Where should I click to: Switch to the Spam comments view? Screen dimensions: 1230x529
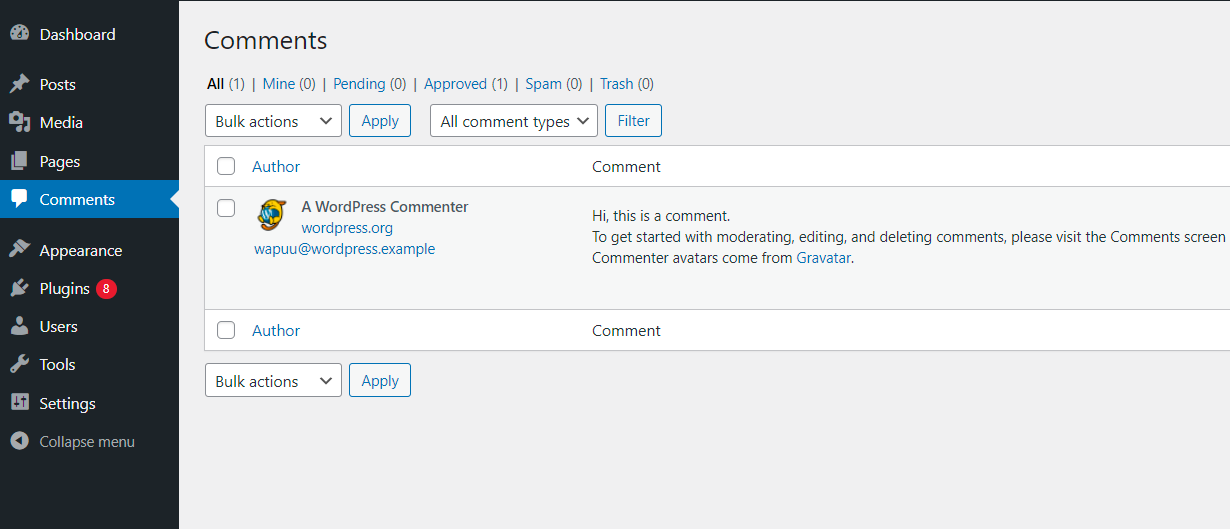(543, 84)
